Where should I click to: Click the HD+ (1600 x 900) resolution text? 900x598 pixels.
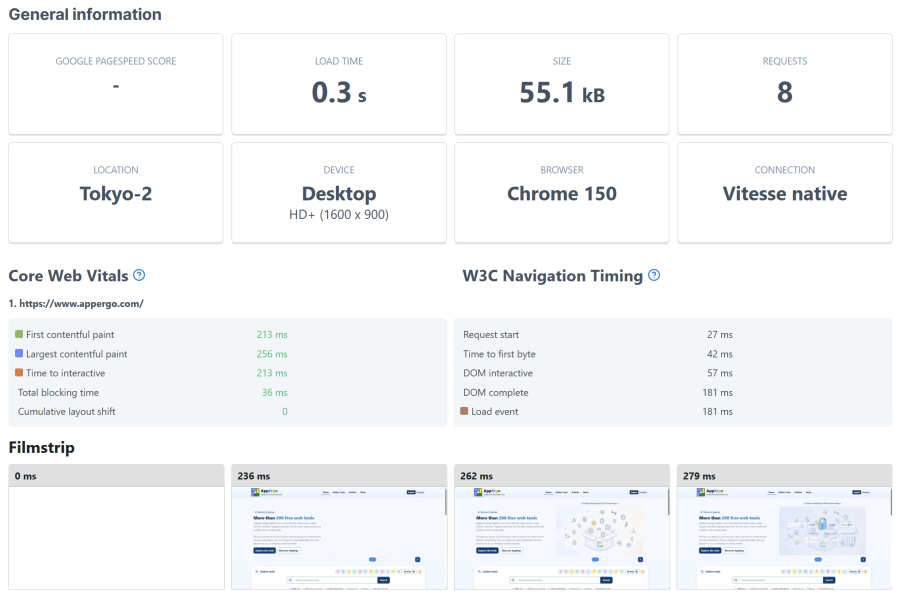pyautogui.click(x=339, y=215)
